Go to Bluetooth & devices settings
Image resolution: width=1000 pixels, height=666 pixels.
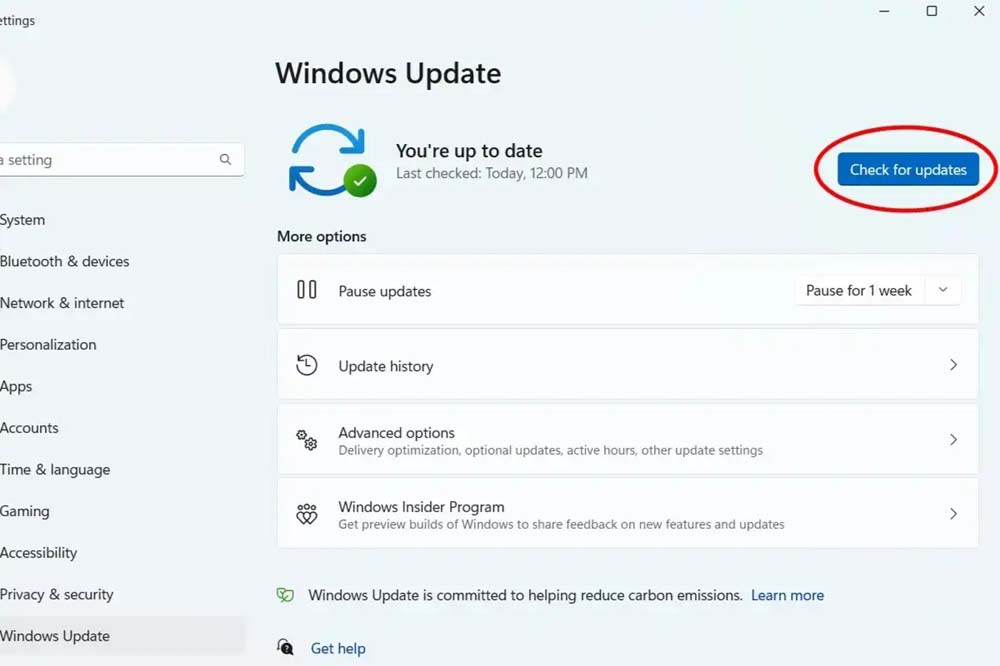point(65,261)
